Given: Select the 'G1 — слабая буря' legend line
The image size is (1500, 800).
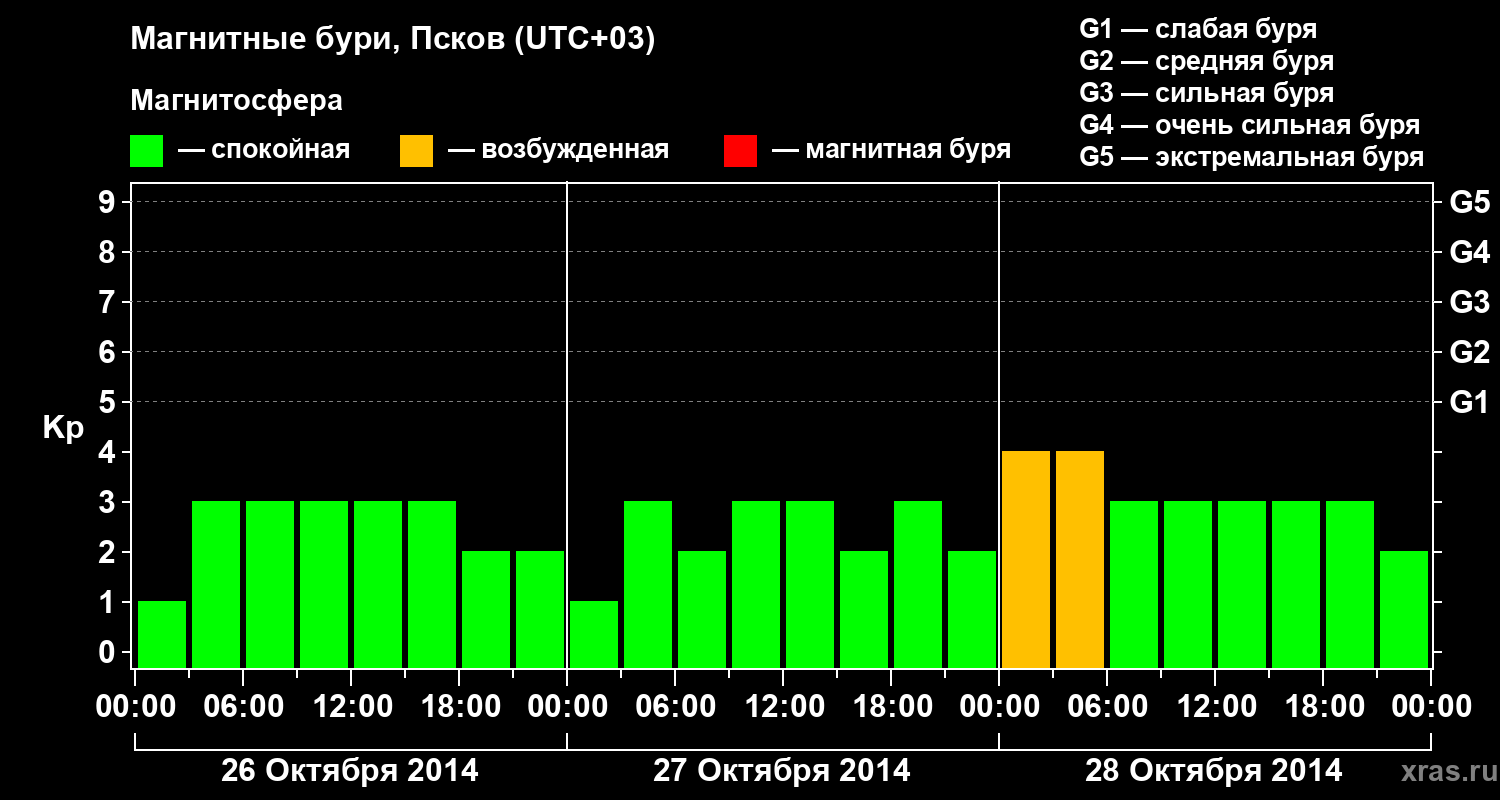Looking at the screenshot, I should [x=1198, y=28].
